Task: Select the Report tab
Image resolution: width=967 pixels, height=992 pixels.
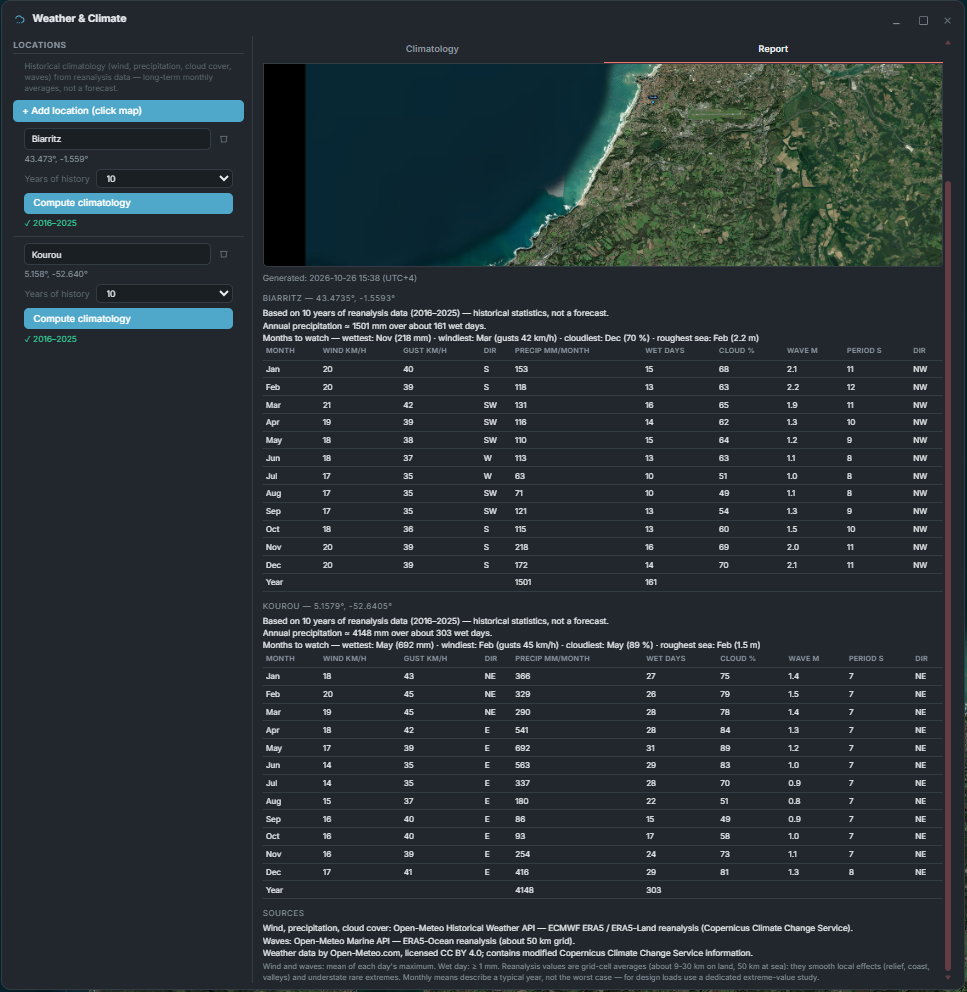Action: click(773, 49)
